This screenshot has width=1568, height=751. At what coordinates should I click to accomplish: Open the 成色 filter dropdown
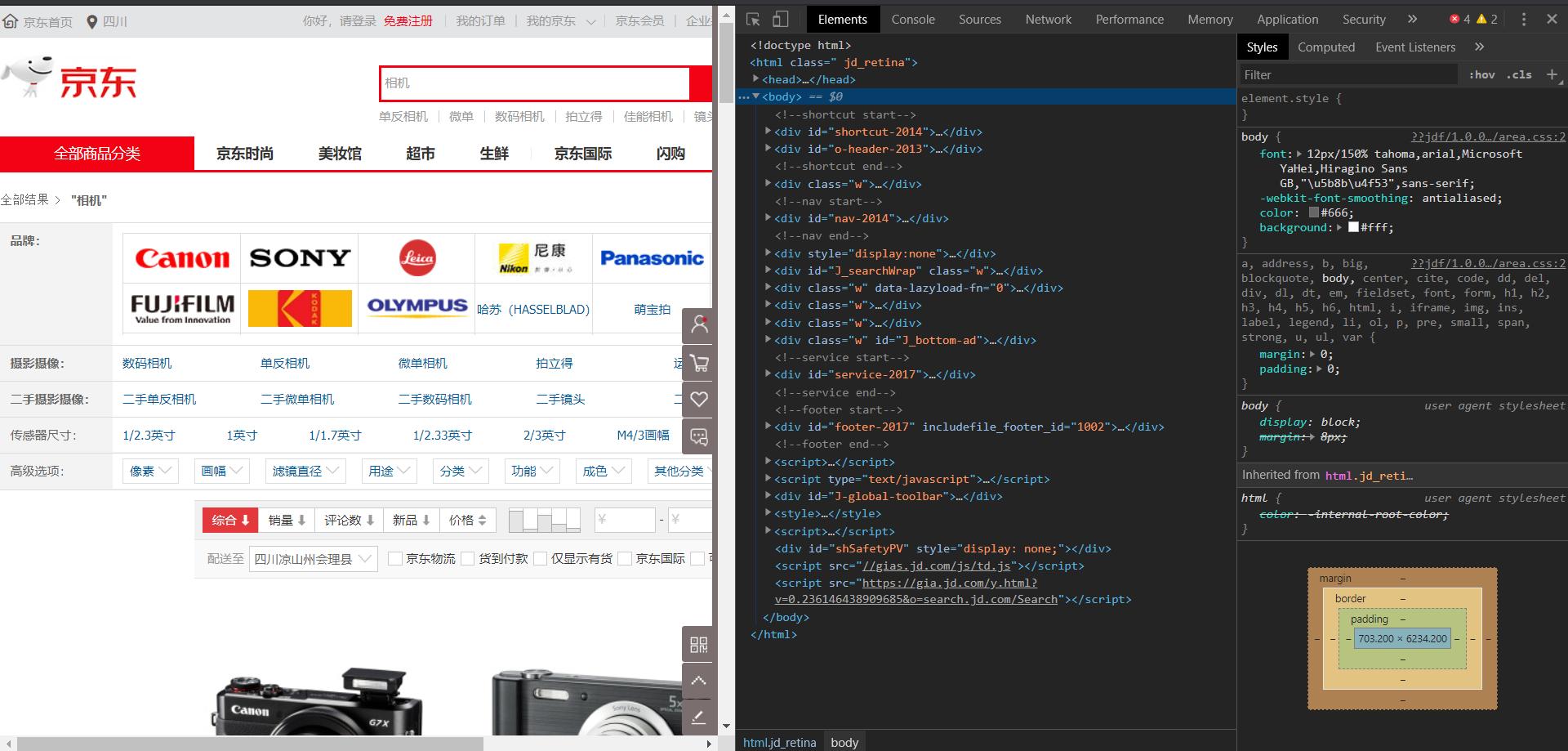tap(604, 472)
